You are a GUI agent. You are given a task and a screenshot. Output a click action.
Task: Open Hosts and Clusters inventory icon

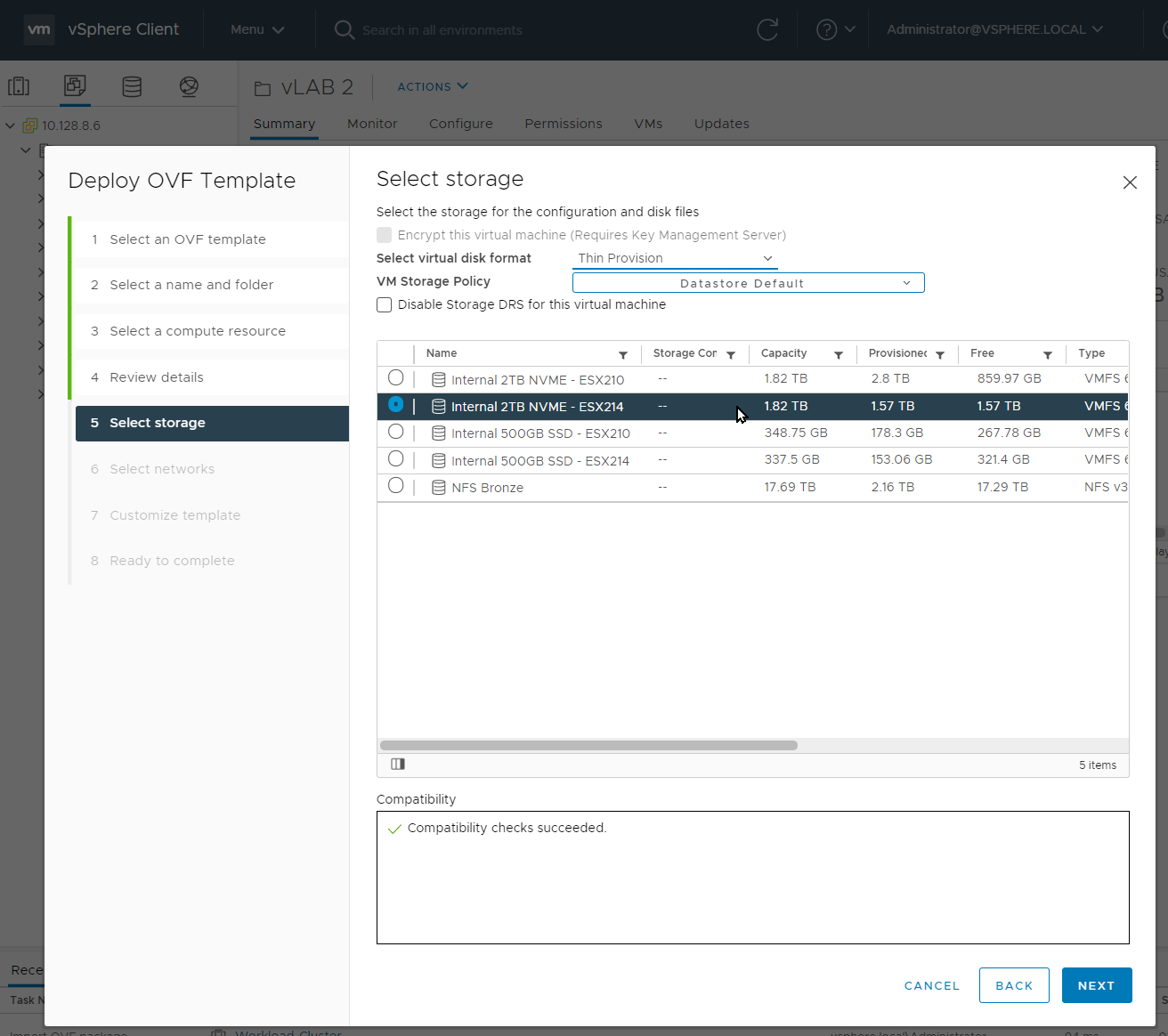[x=19, y=86]
